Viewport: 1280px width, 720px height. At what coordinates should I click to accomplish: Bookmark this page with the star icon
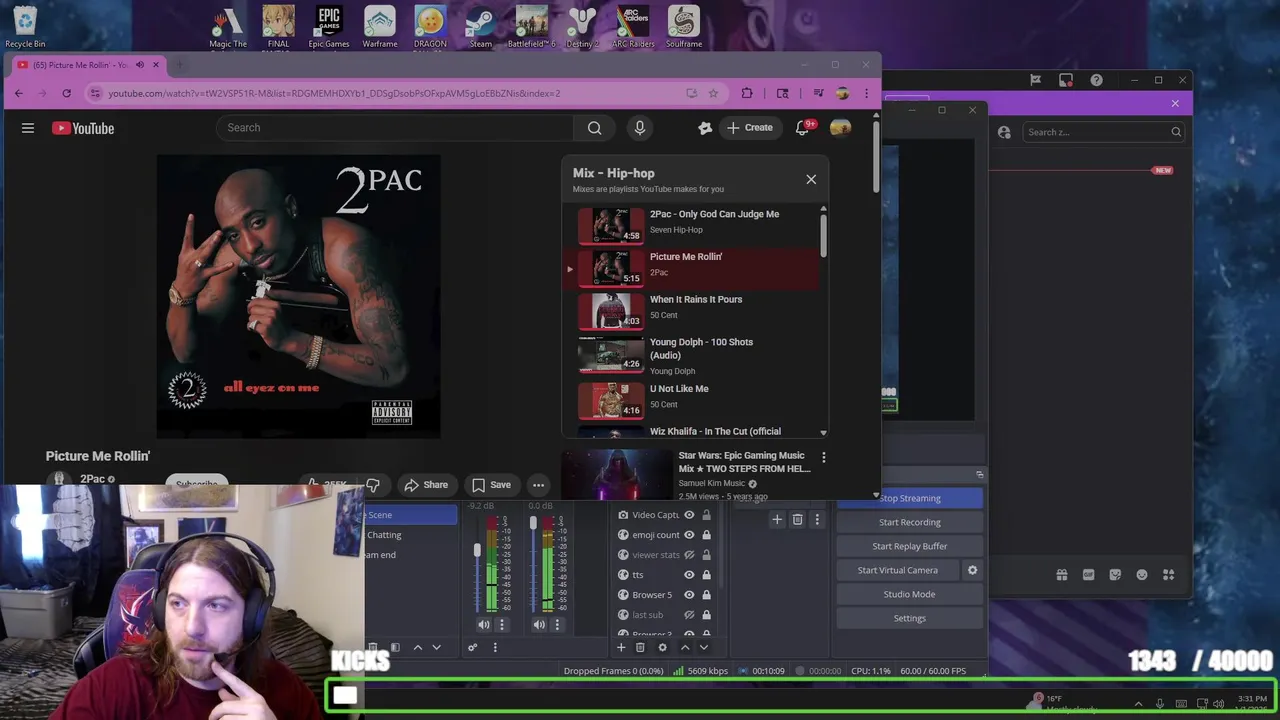point(713,93)
